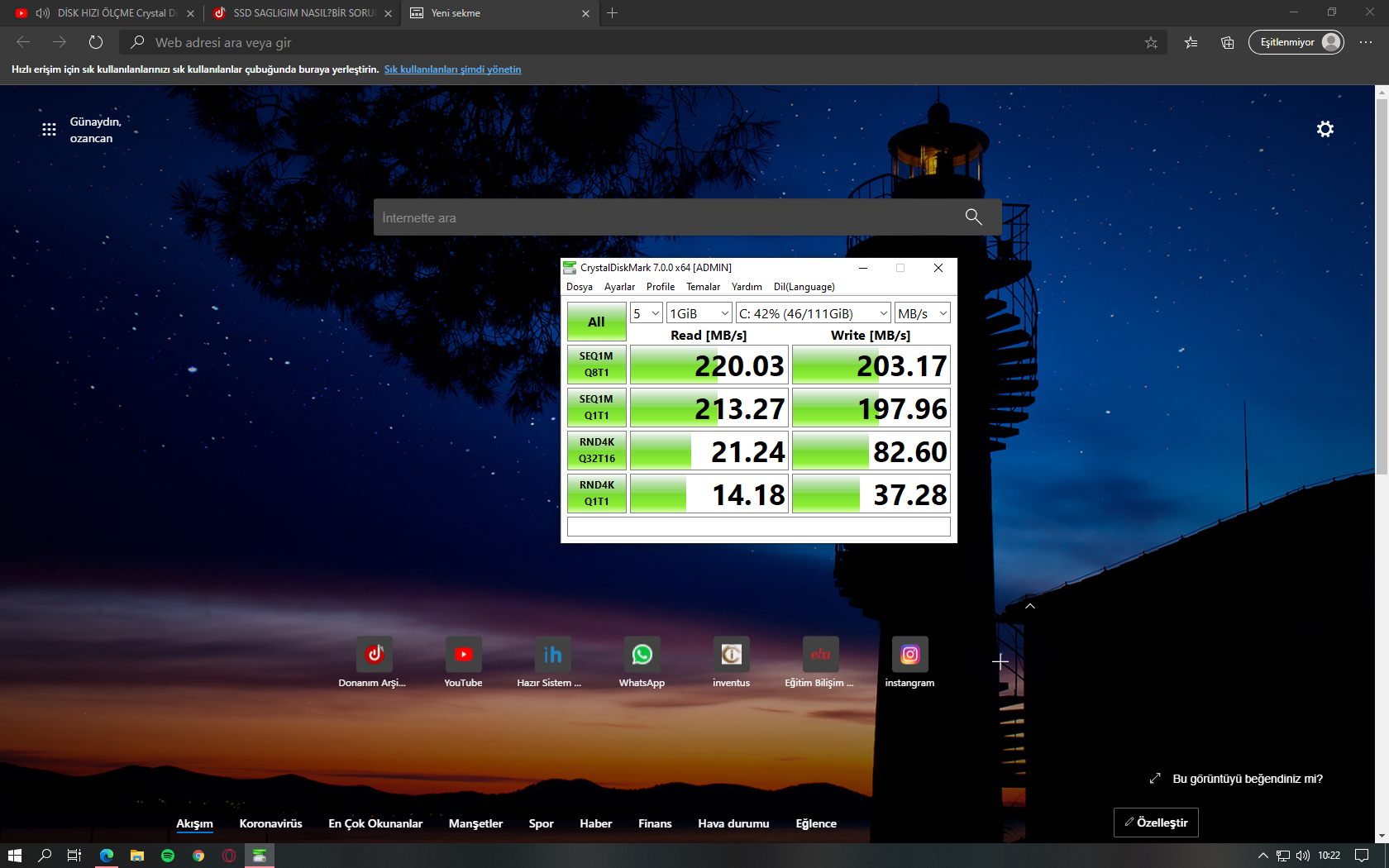Select the Haber feed tab
The width and height of the screenshot is (1389, 868).
tap(595, 823)
